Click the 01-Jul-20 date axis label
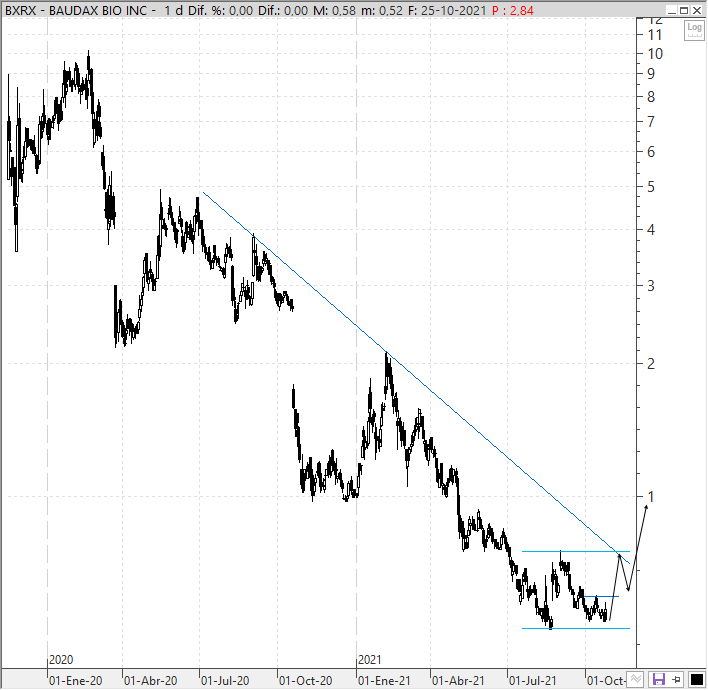This screenshot has width=708, height=690. (225, 681)
